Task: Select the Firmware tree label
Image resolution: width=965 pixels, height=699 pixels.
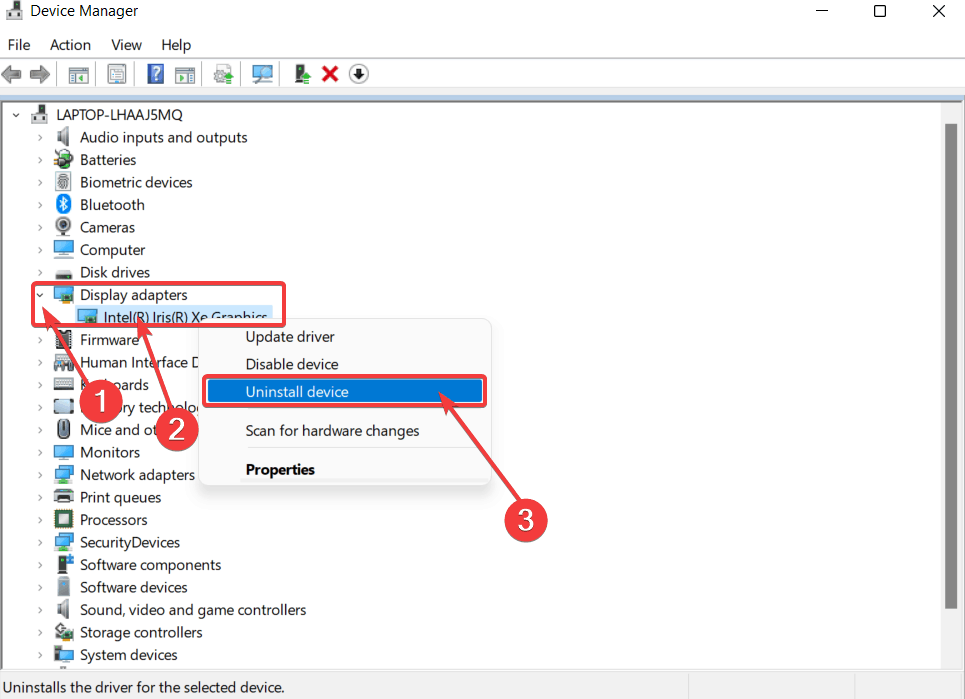Action: [110, 340]
